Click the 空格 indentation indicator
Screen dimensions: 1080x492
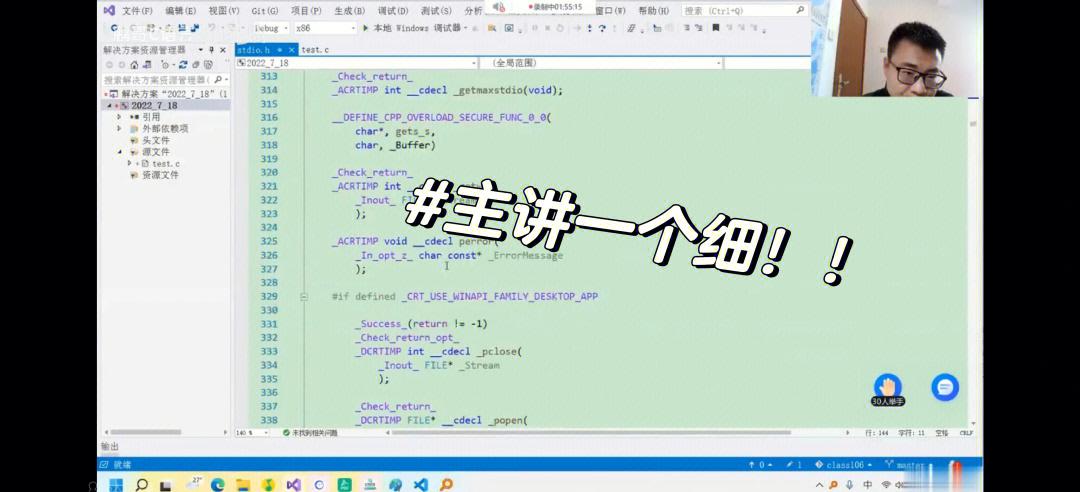942,433
